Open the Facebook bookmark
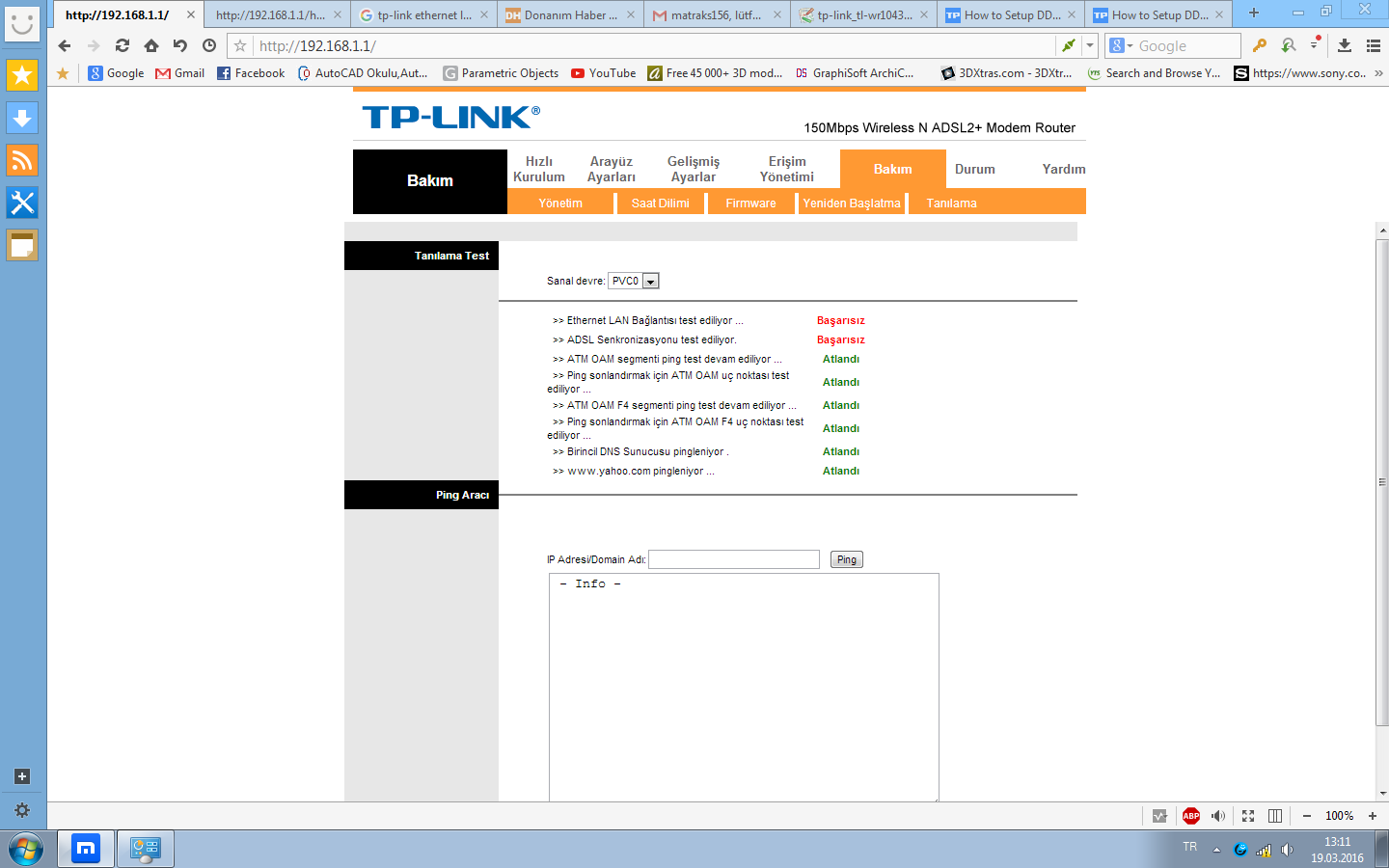This screenshot has width=1389, height=868. click(x=251, y=73)
